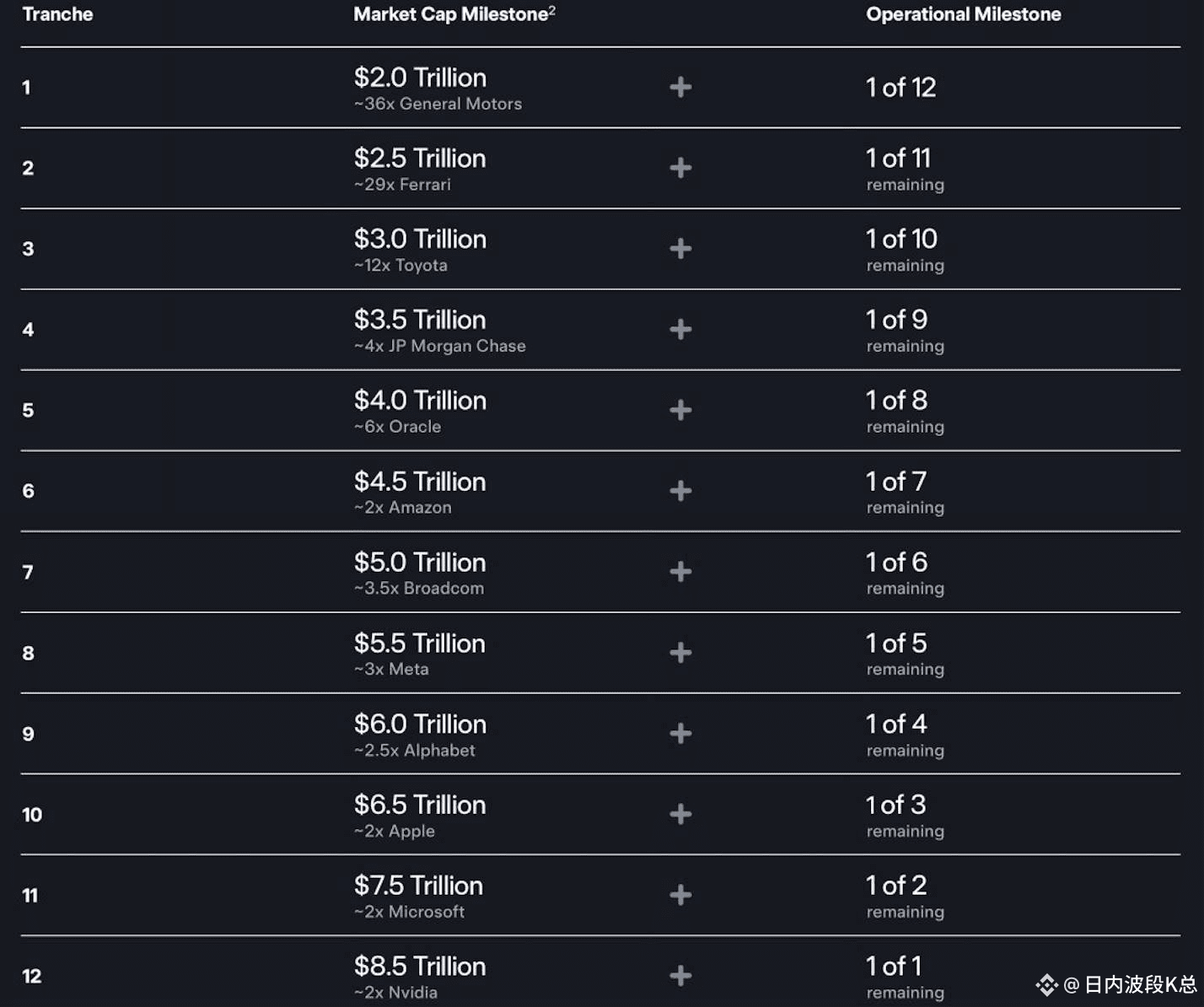
Task: Click the Binance logo watermark icon
Action: [1047, 984]
